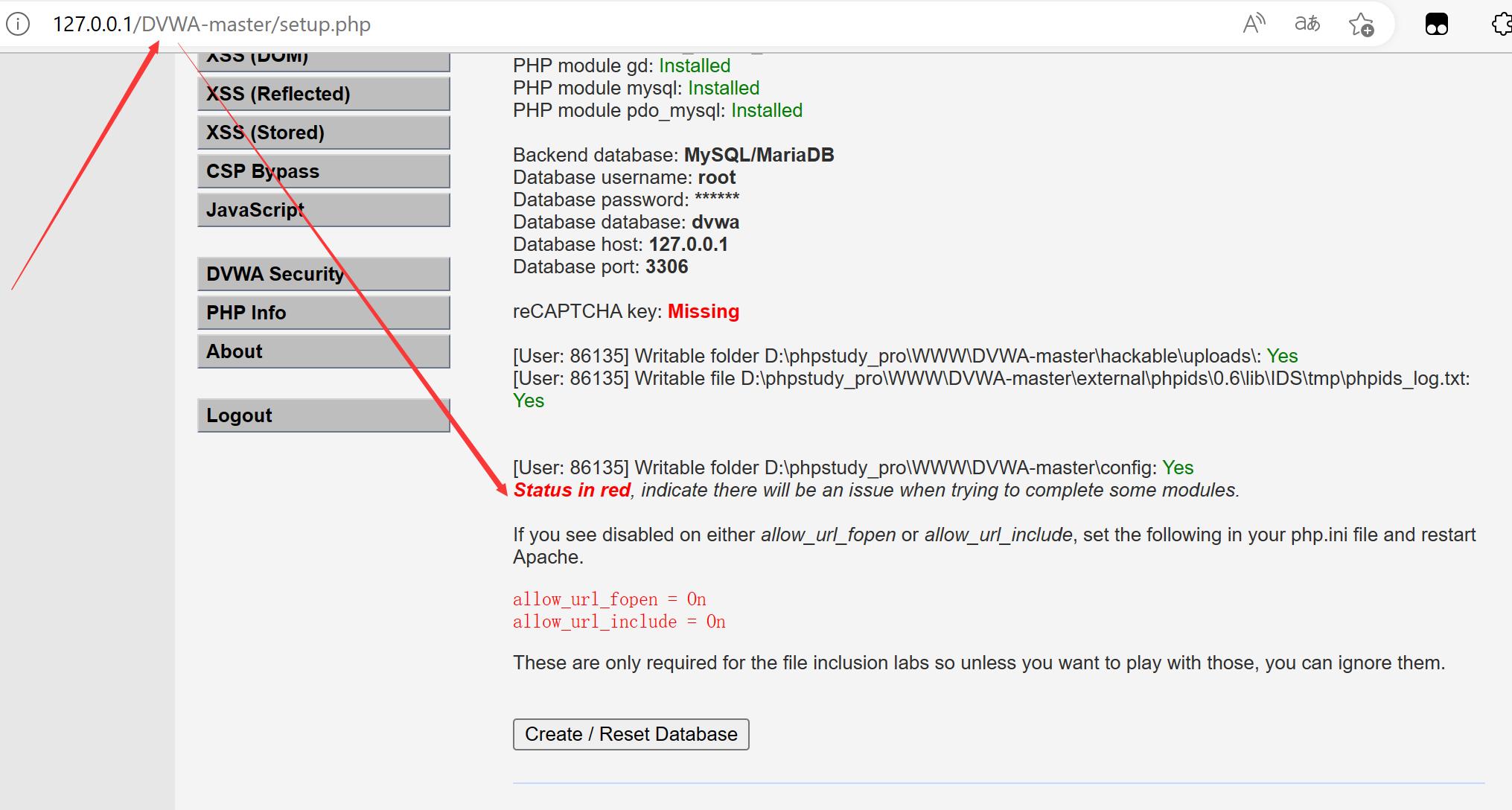
Task: Click Logout in the sidebar
Action: [x=323, y=415]
